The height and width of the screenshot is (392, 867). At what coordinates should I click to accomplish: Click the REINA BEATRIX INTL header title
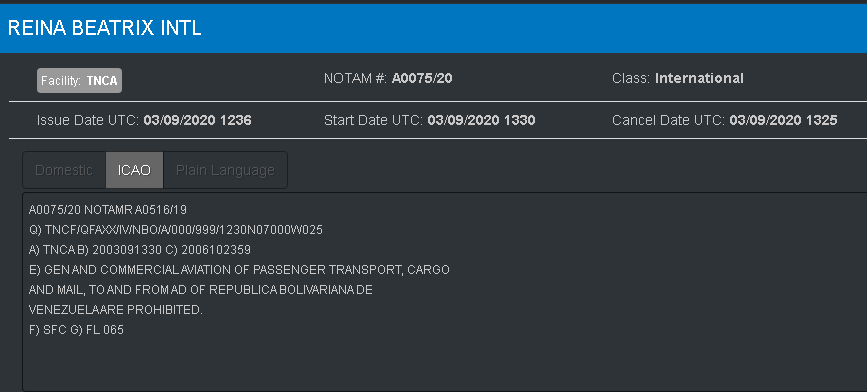click(105, 28)
